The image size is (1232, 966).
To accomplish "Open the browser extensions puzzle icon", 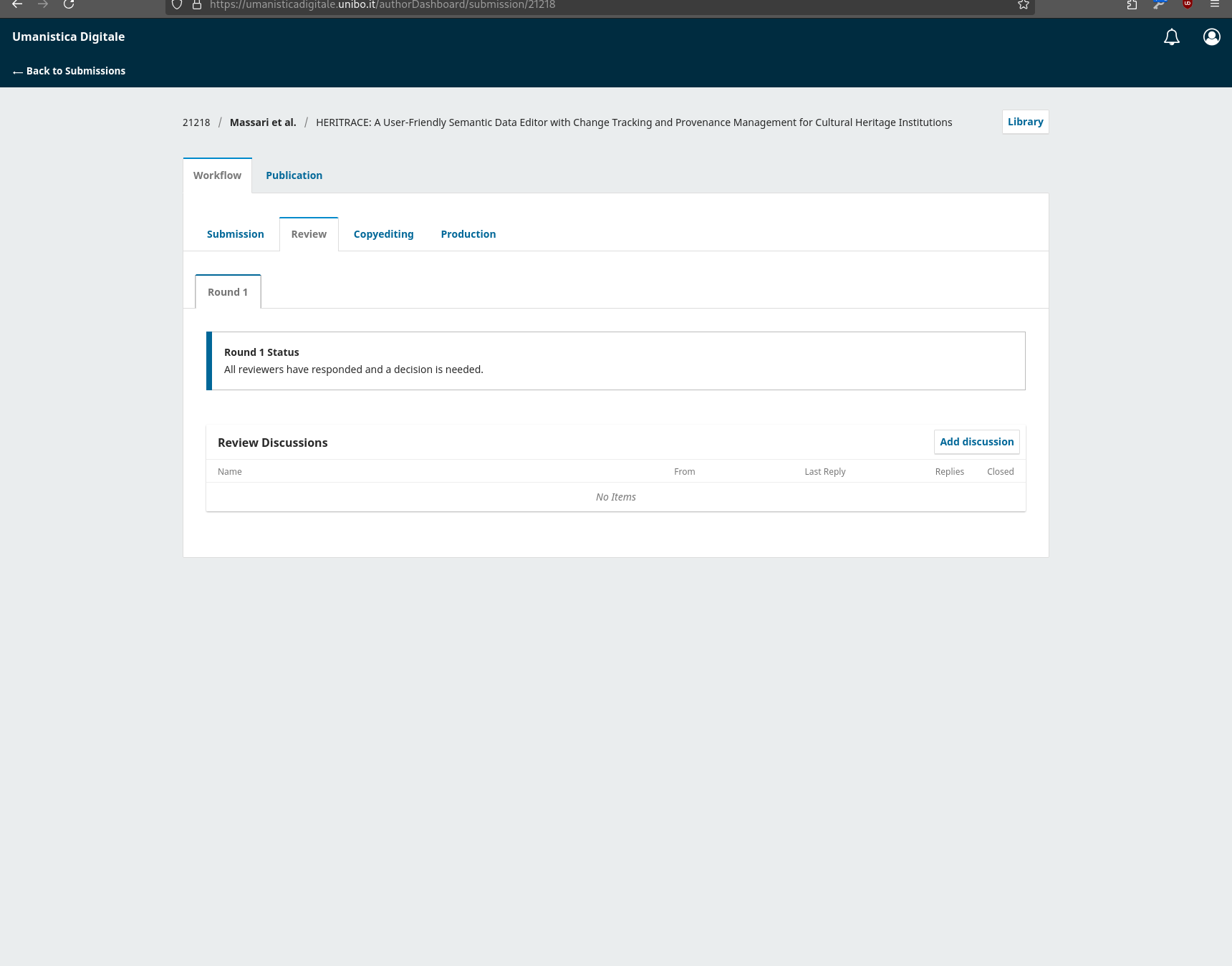I will click(x=1132, y=5).
